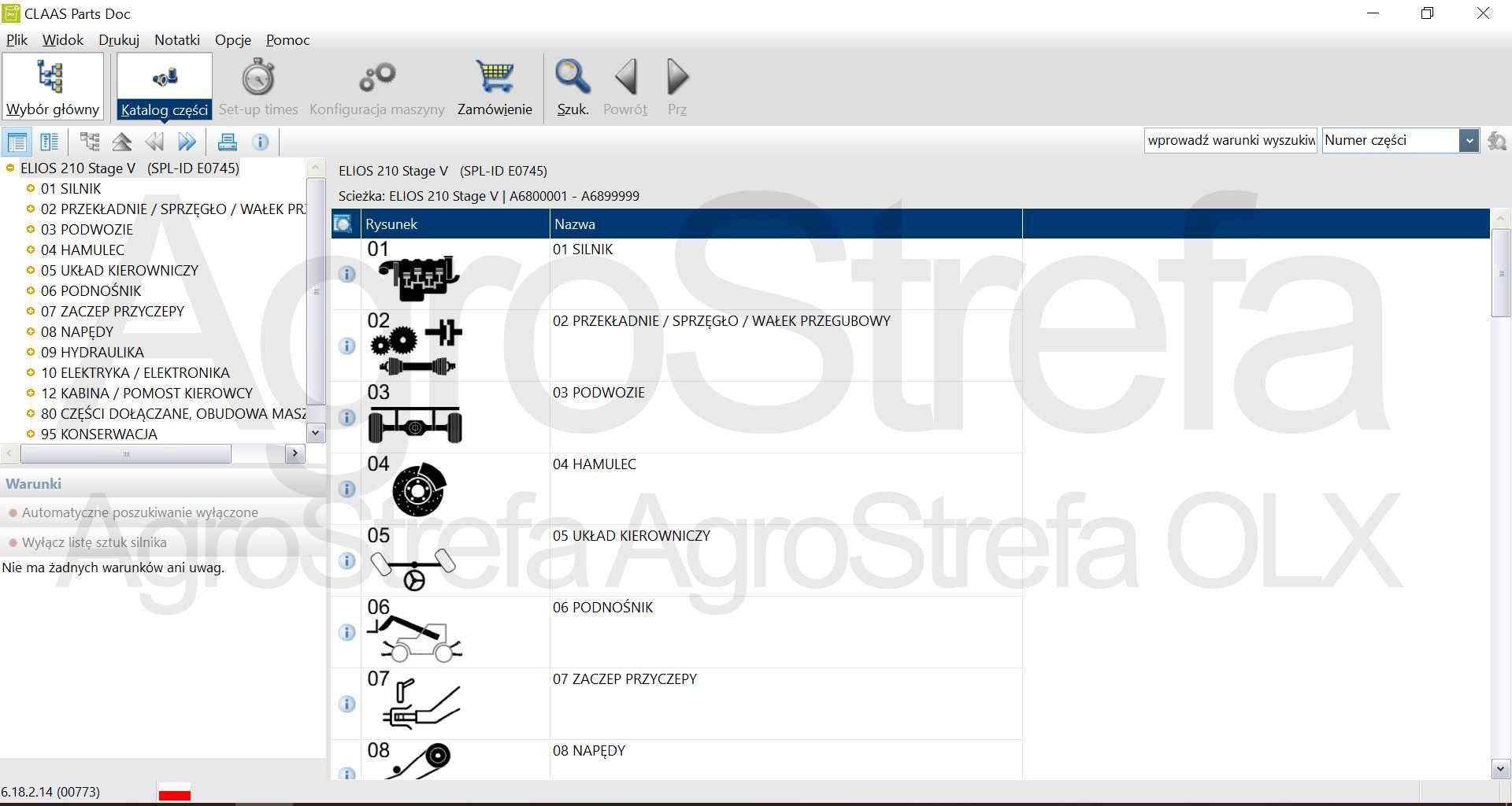Viewport: 1512px width, 806px height.
Task: Open the Numer części dropdown
Action: point(1469,141)
